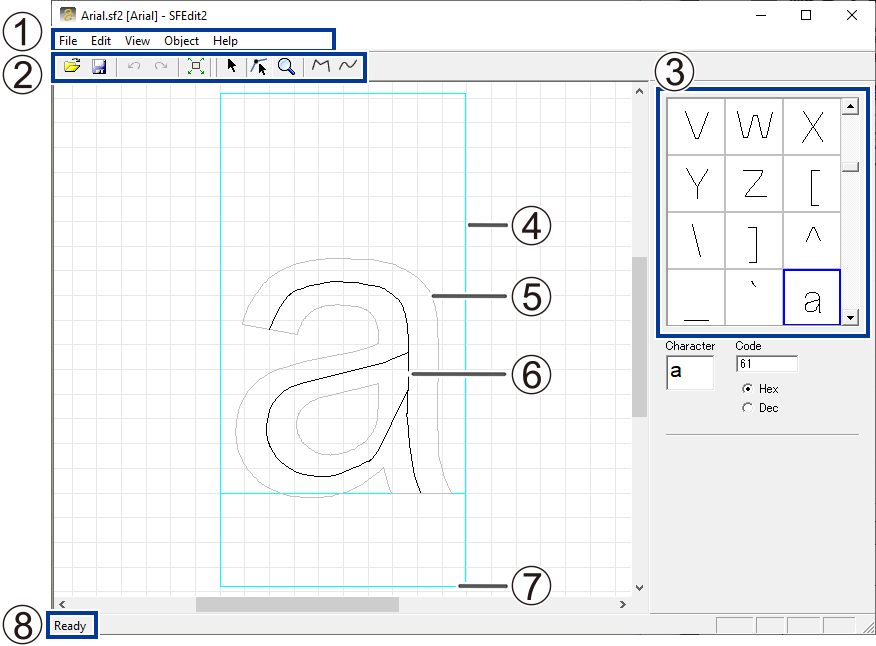The height and width of the screenshot is (646, 876).
Task: Activate the magnifier Zoom tool
Action: tap(286, 66)
